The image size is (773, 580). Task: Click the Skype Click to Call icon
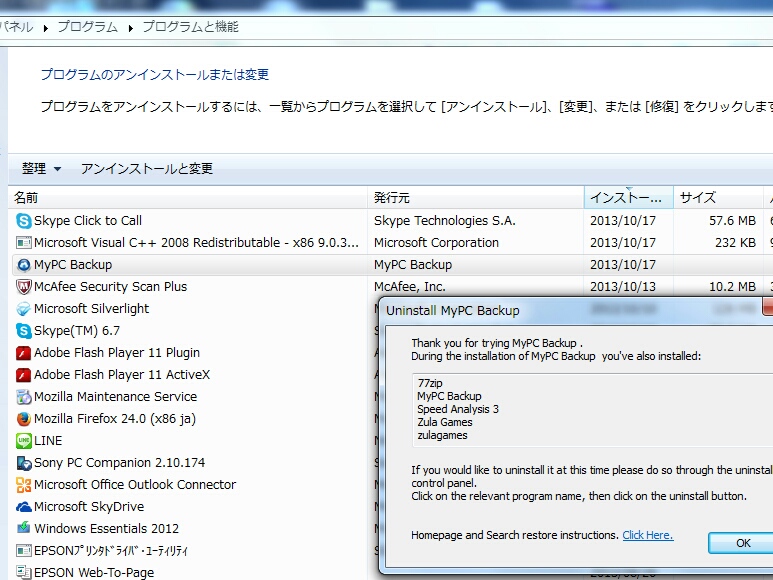(x=24, y=221)
